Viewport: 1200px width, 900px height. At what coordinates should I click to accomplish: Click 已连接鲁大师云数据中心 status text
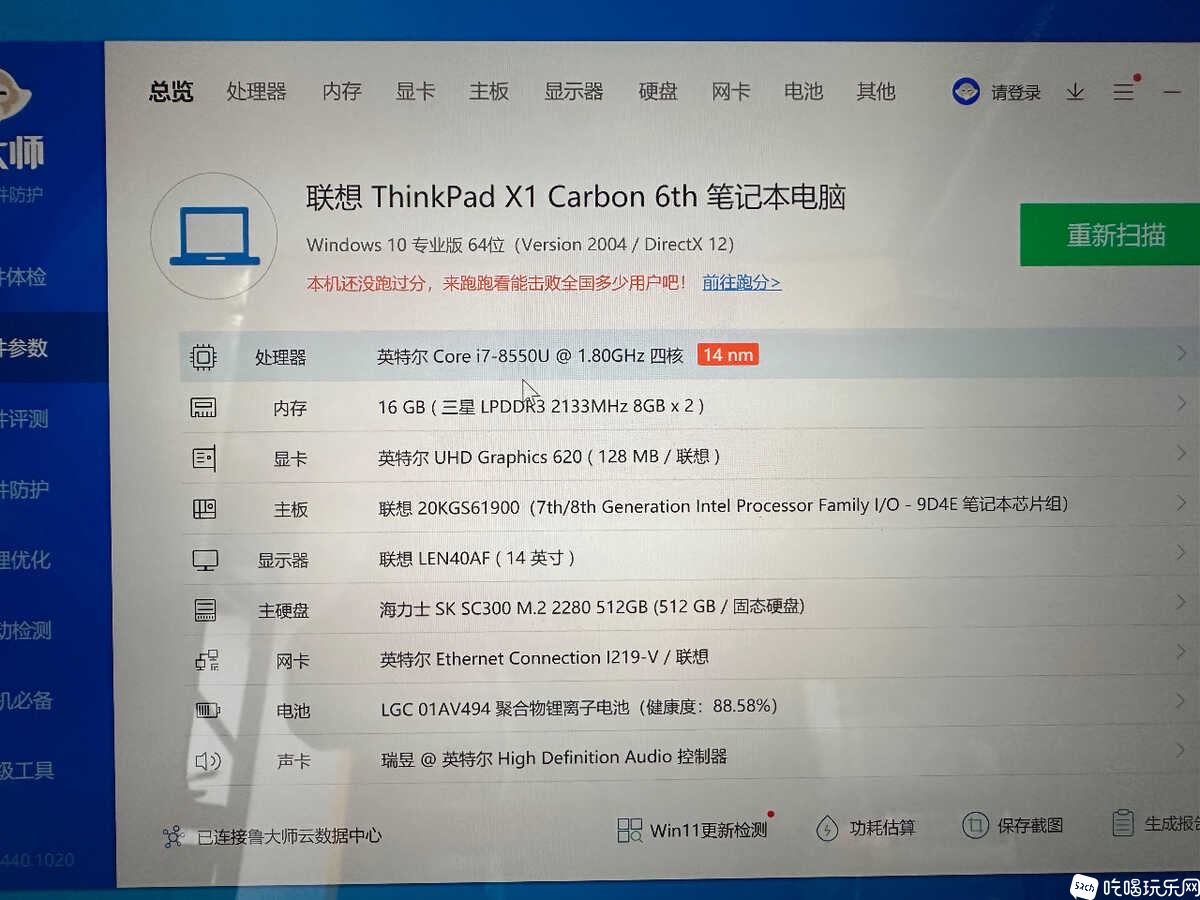[x=289, y=836]
